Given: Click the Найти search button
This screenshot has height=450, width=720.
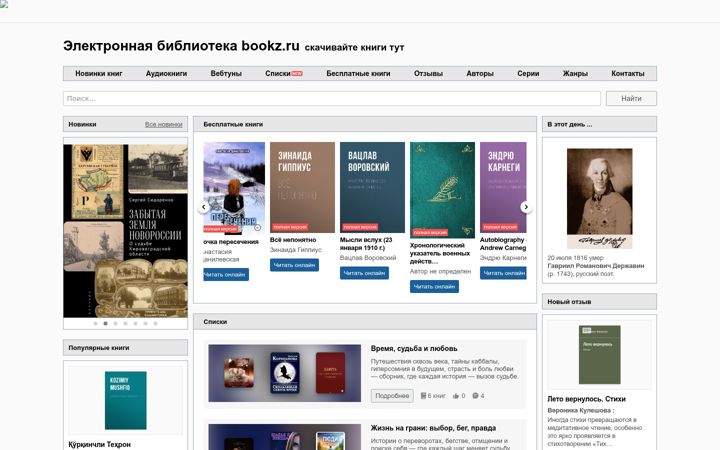Looking at the screenshot, I should click(631, 98).
